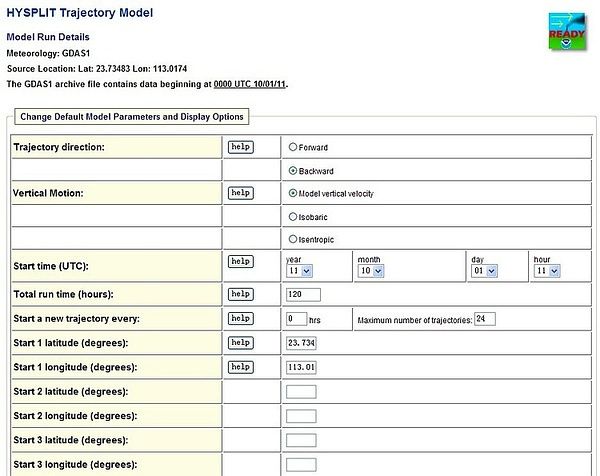Click the Start 1 longitude field
Image resolution: width=600 pixels, height=476 pixels.
click(301, 367)
